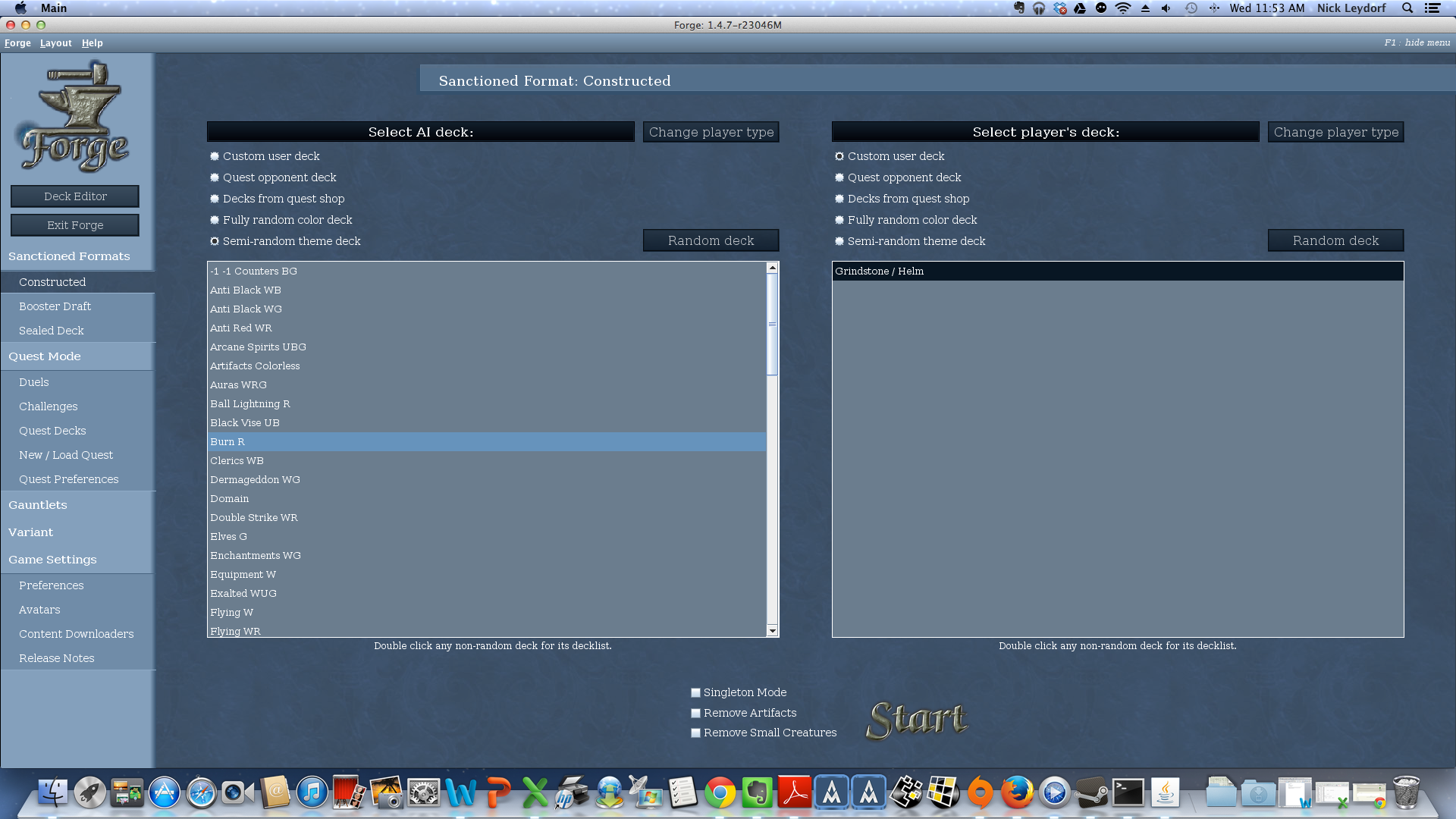Open Spotlight search magnifier in menu bar
Viewport: 1456px width, 819px height.
click(1407, 8)
